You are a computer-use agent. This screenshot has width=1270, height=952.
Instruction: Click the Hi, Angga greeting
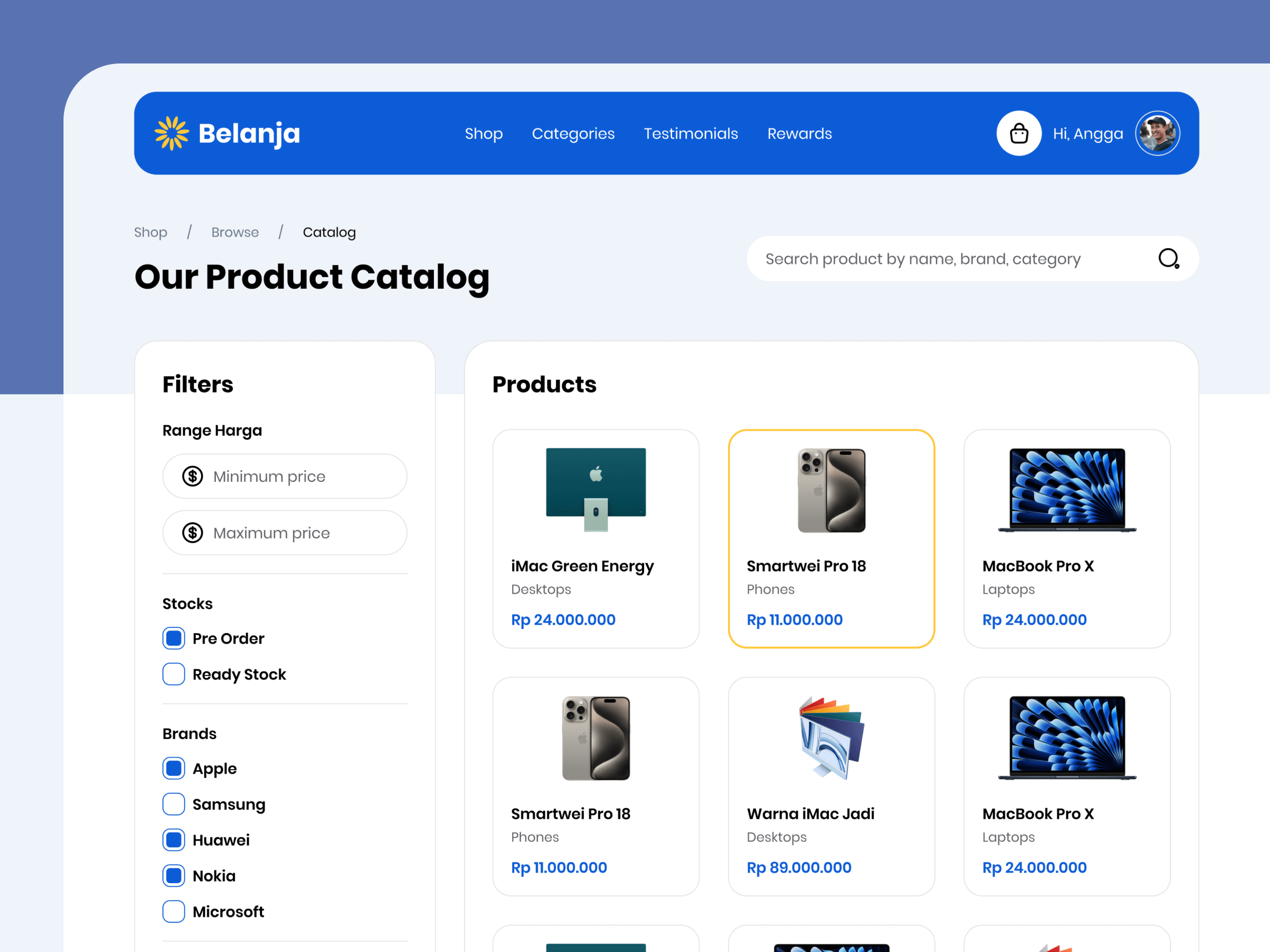(x=1087, y=134)
